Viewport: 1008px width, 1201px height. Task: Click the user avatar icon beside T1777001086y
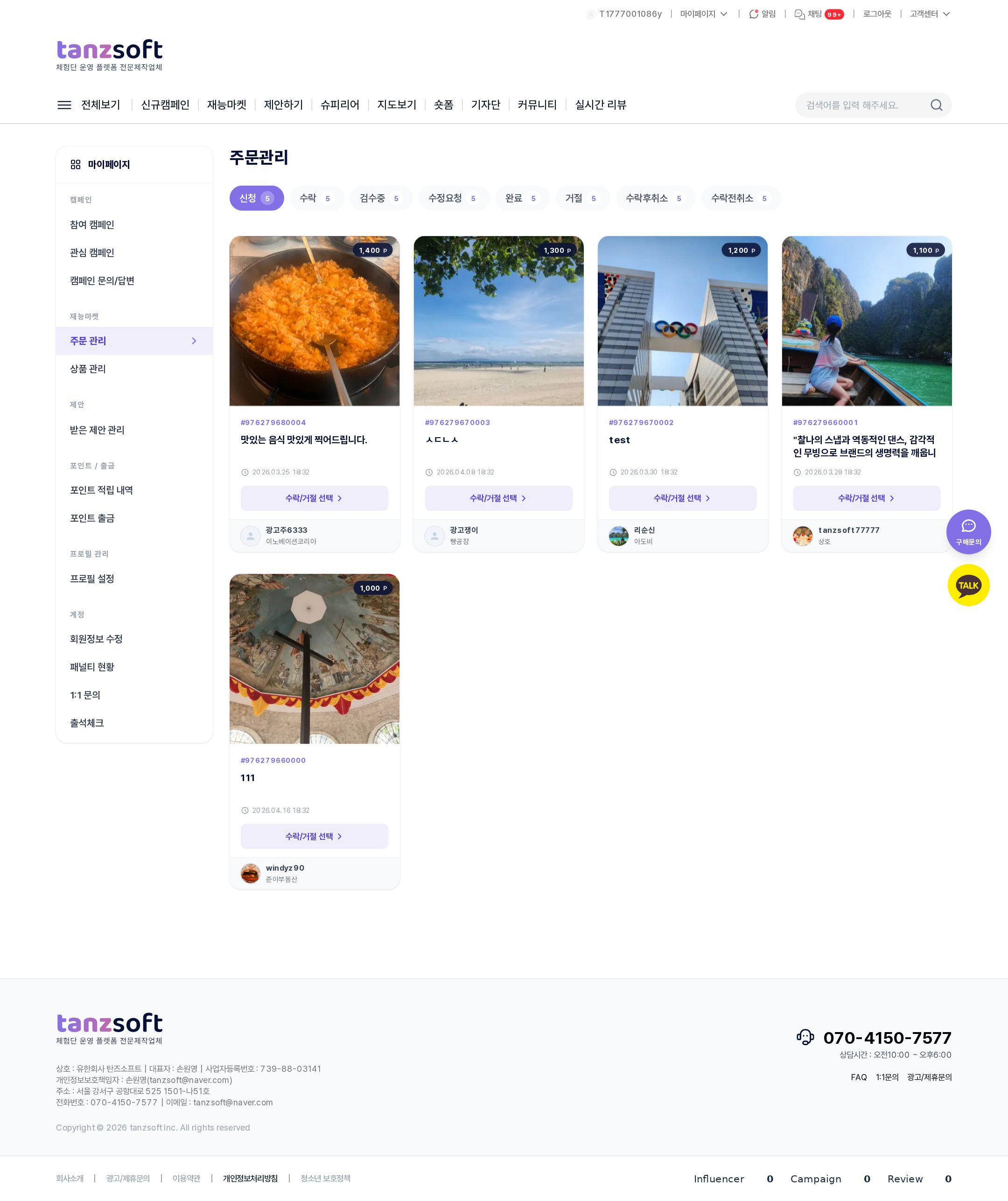[x=591, y=14]
